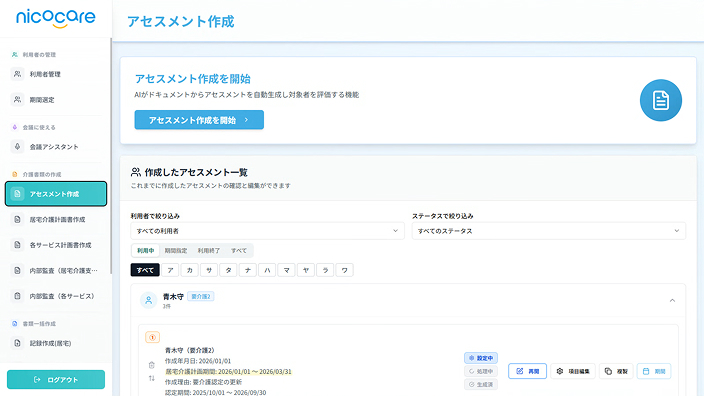Viewport: 704px width, 396px height.
Task: Click the orange number 1 badge
Action: click(152, 337)
